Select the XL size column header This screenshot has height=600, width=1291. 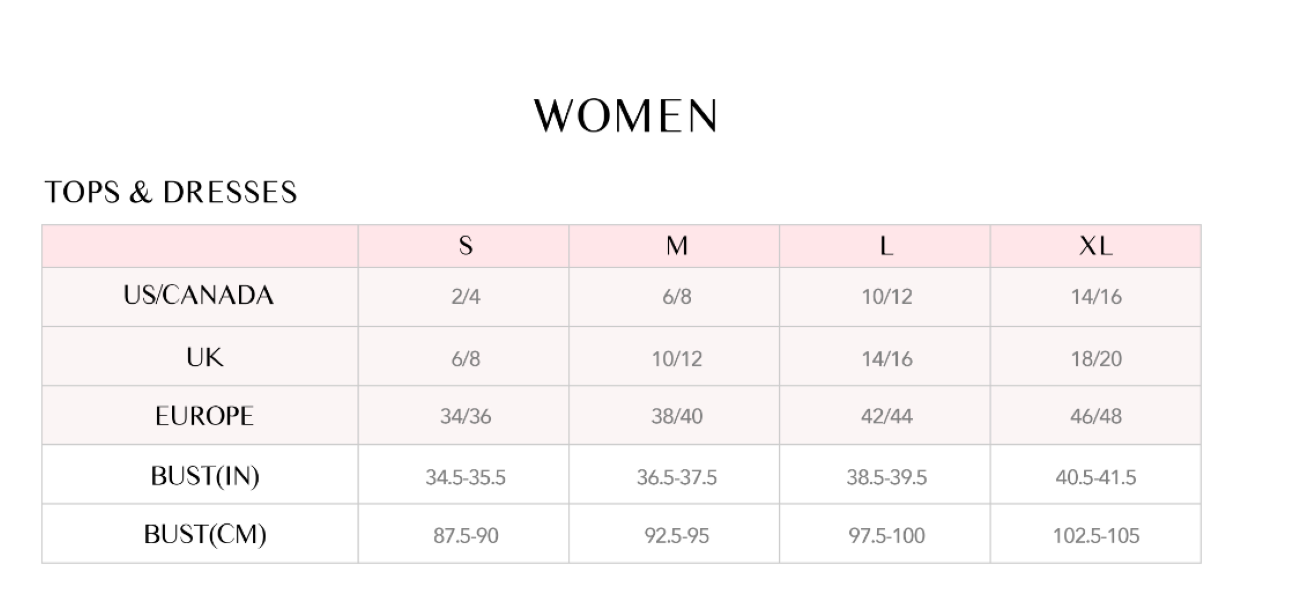click(1096, 246)
